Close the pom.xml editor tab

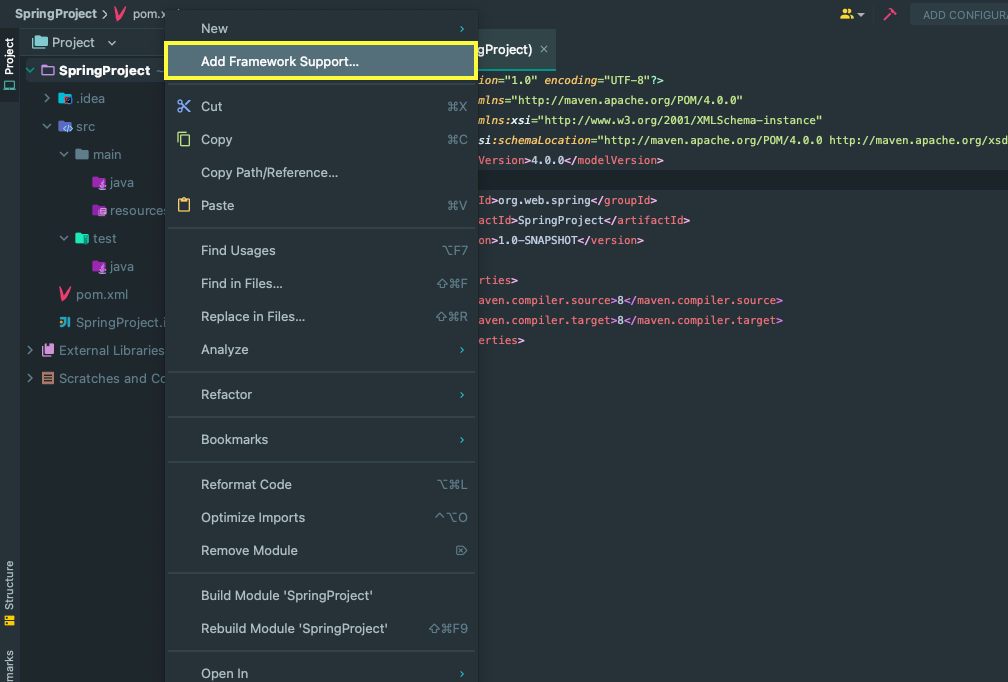click(544, 49)
